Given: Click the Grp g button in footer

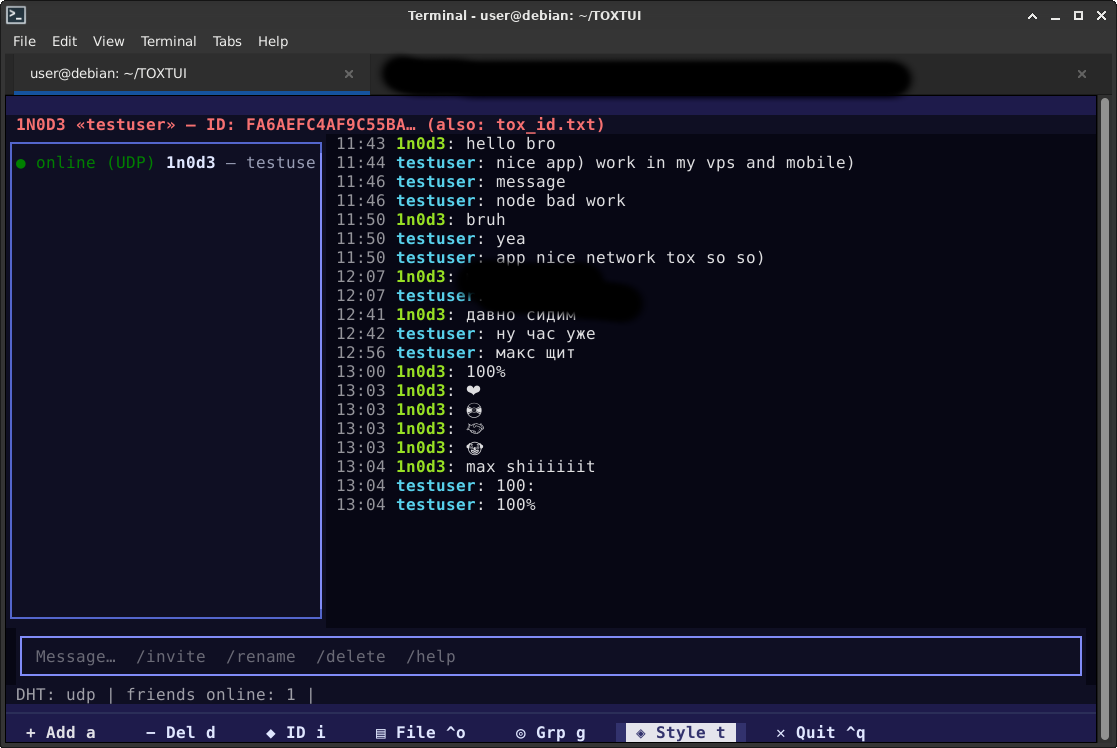Looking at the screenshot, I should pos(551,732).
